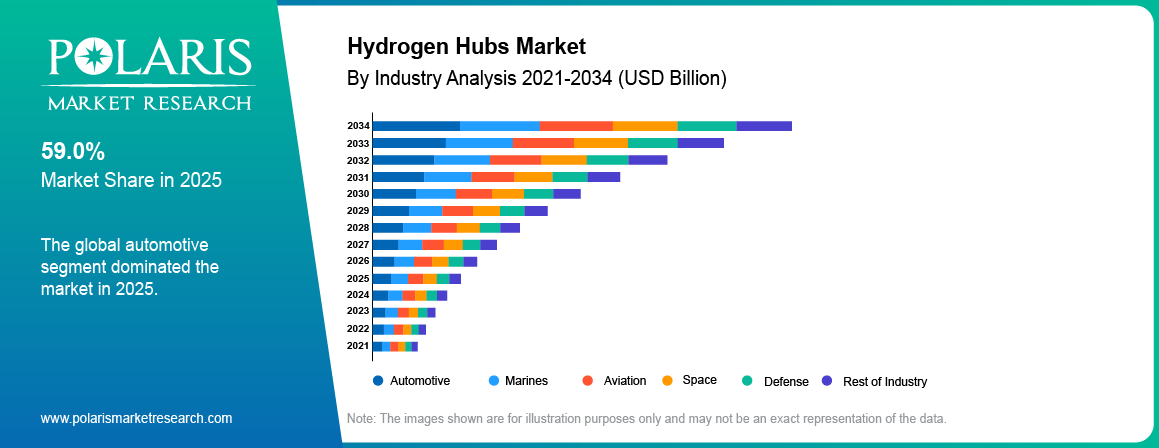
Task: Click the '59.0%' market share figure
Action: (x=72, y=152)
